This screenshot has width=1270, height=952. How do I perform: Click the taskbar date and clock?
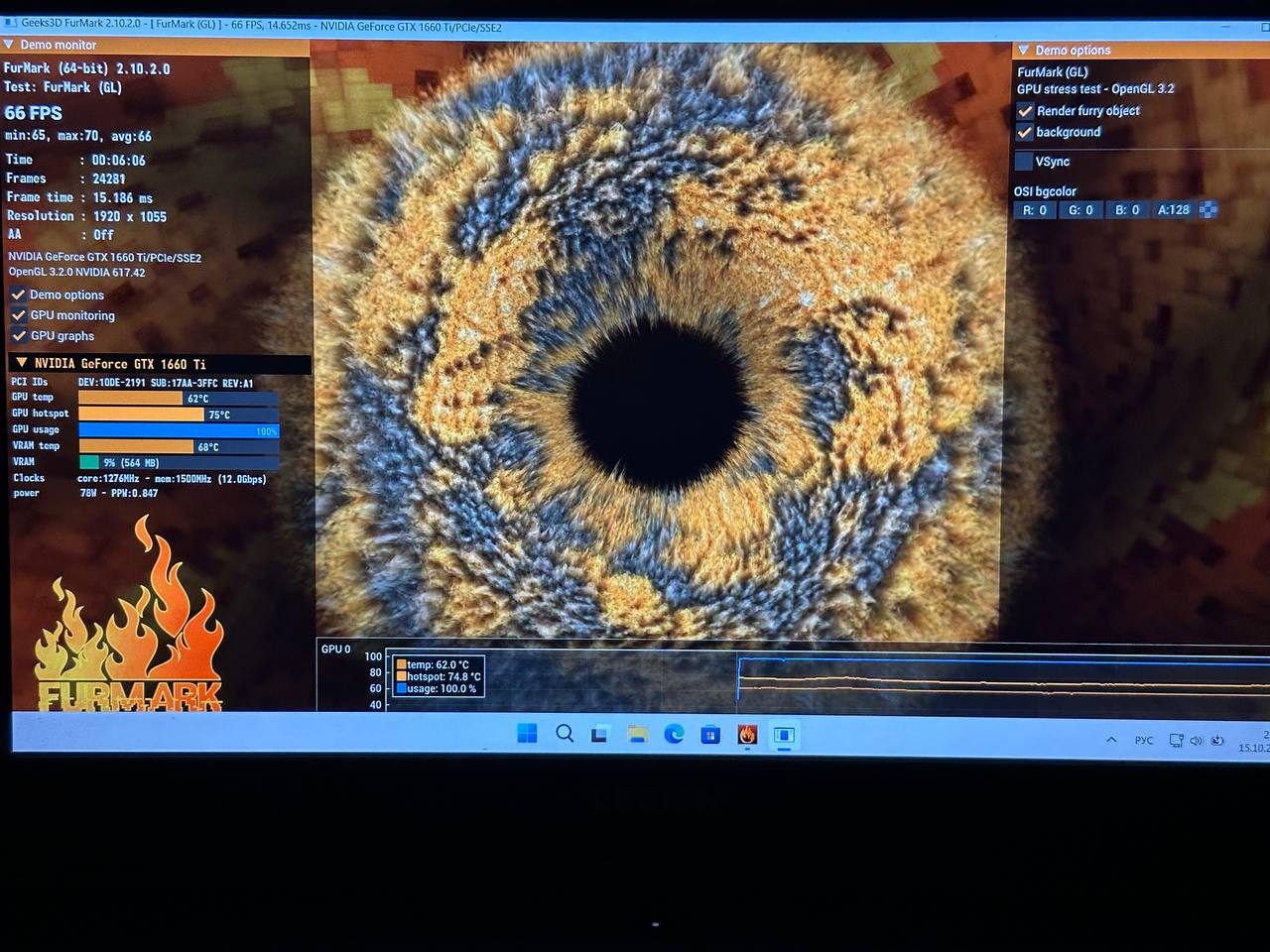click(x=1254, y=741)
